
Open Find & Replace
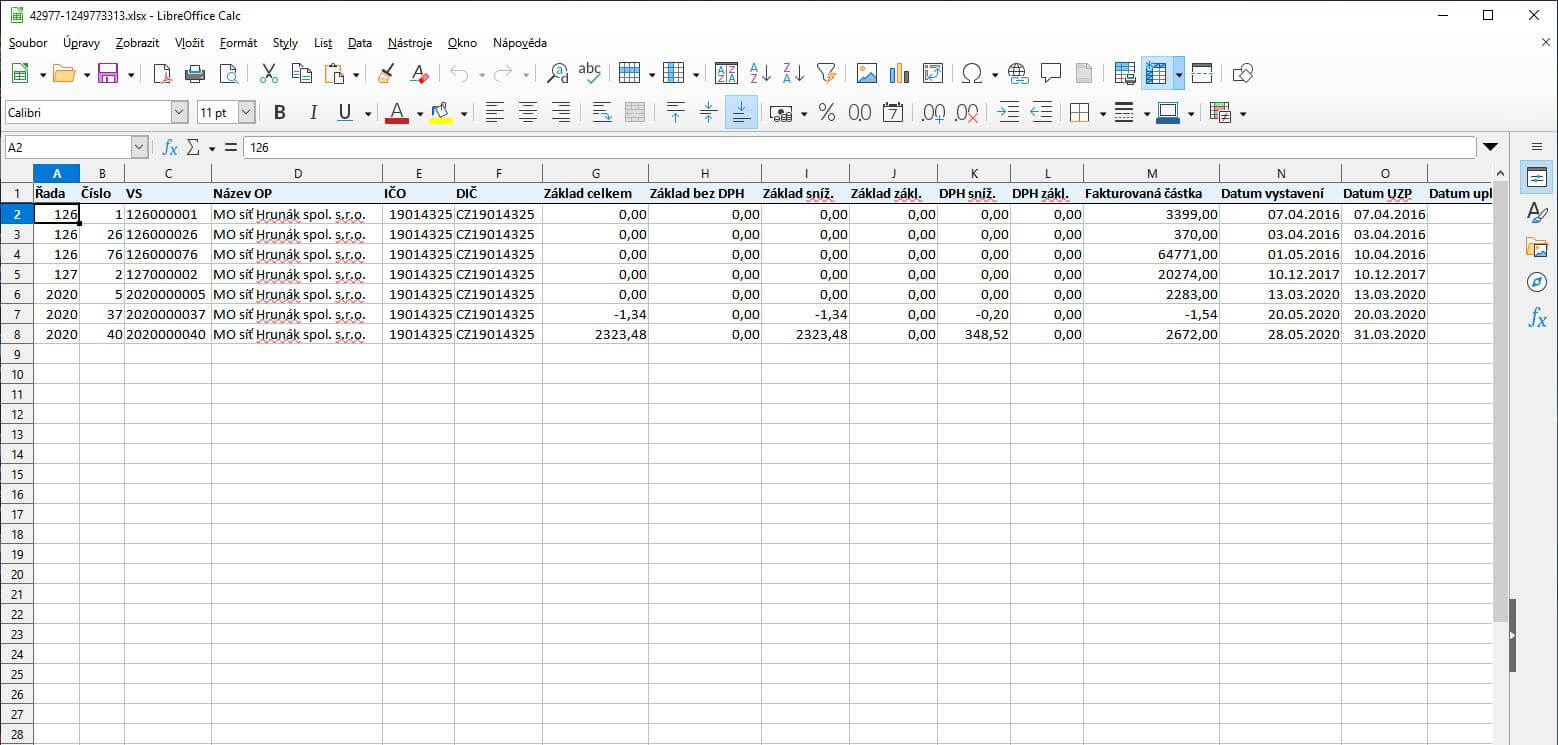(558, 73)
